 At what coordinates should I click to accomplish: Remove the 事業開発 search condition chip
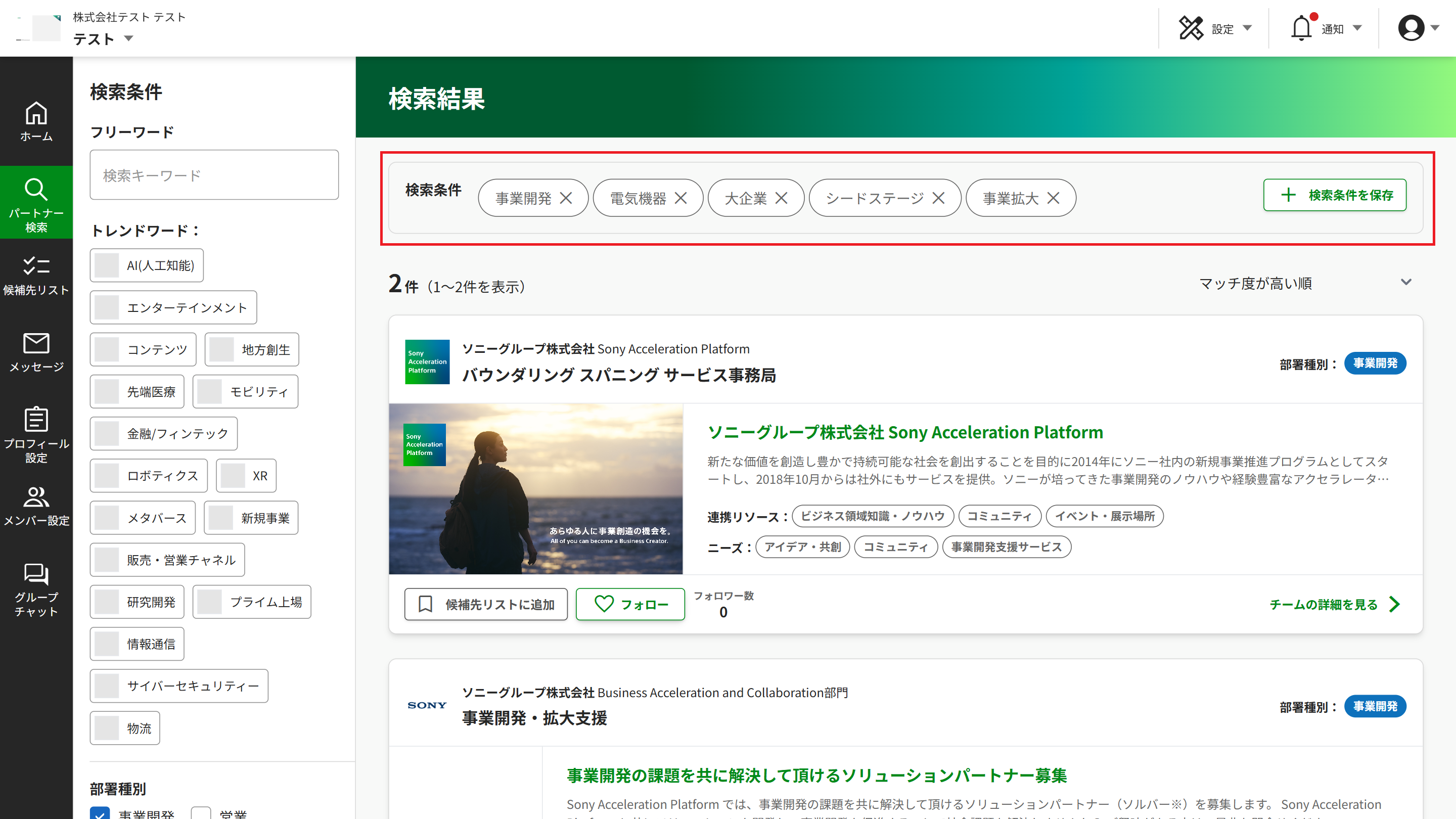(566, 198)
